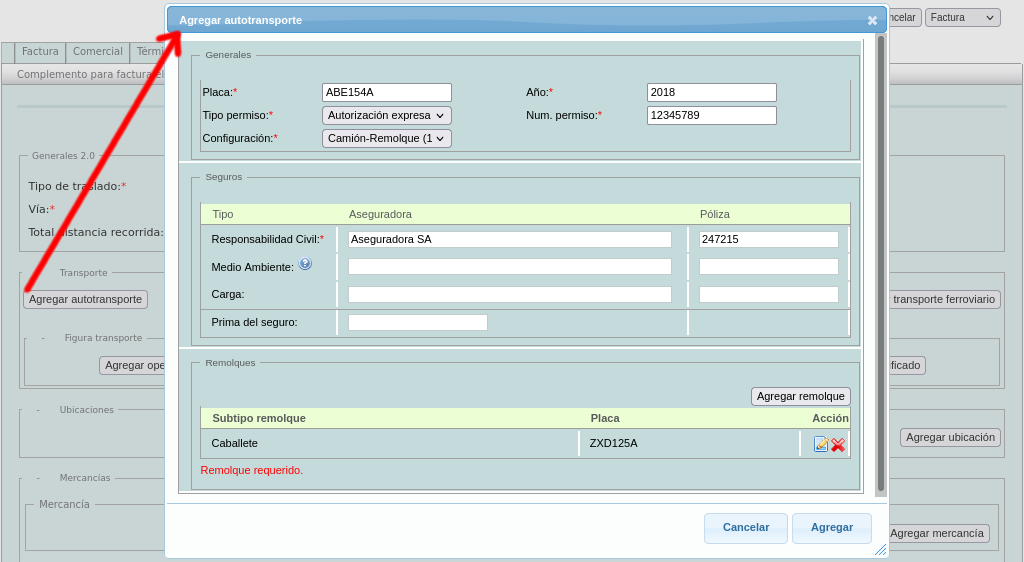Switch to the Comercial tab

pos(98,52)
